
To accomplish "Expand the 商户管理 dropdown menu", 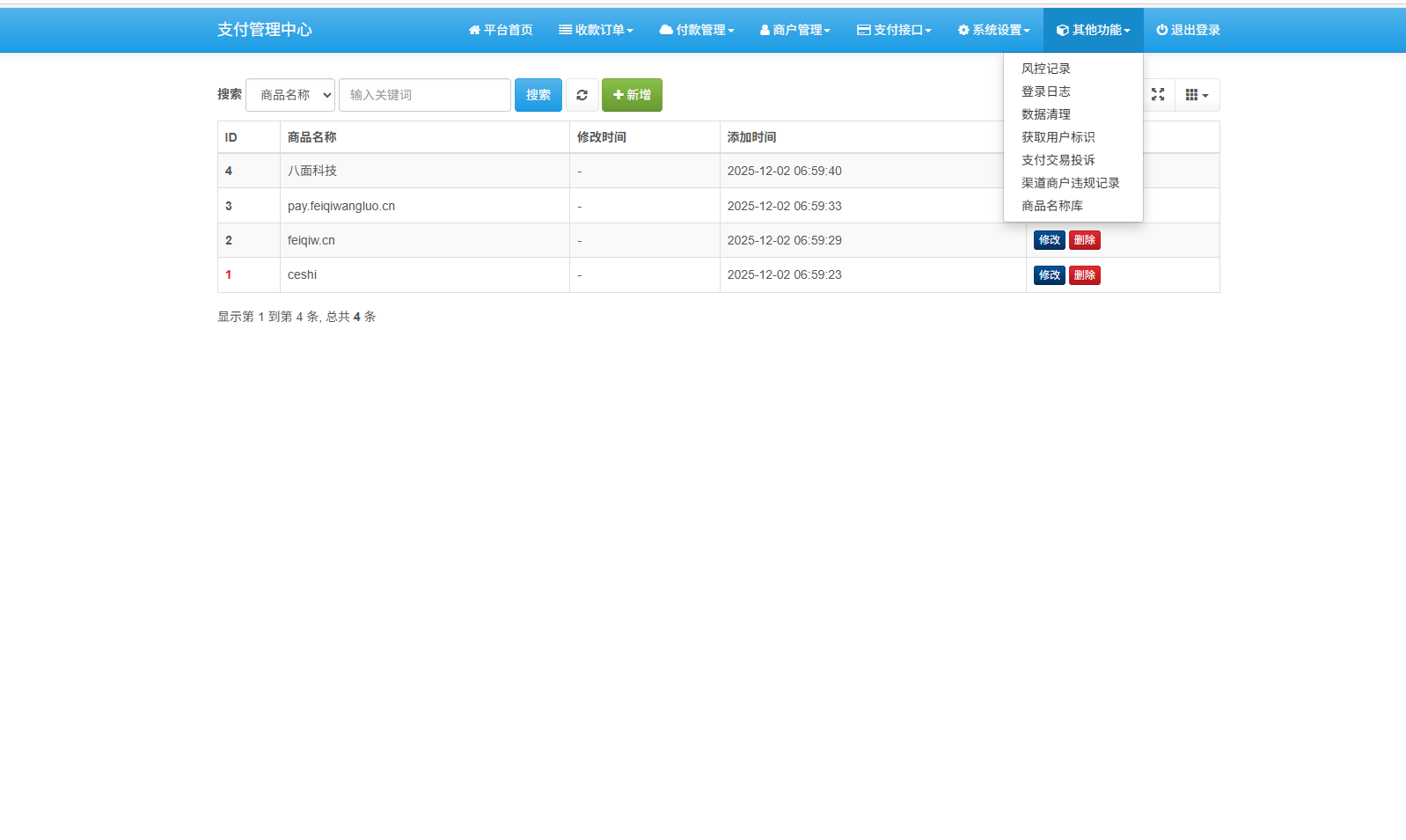I will coord(795,30).
